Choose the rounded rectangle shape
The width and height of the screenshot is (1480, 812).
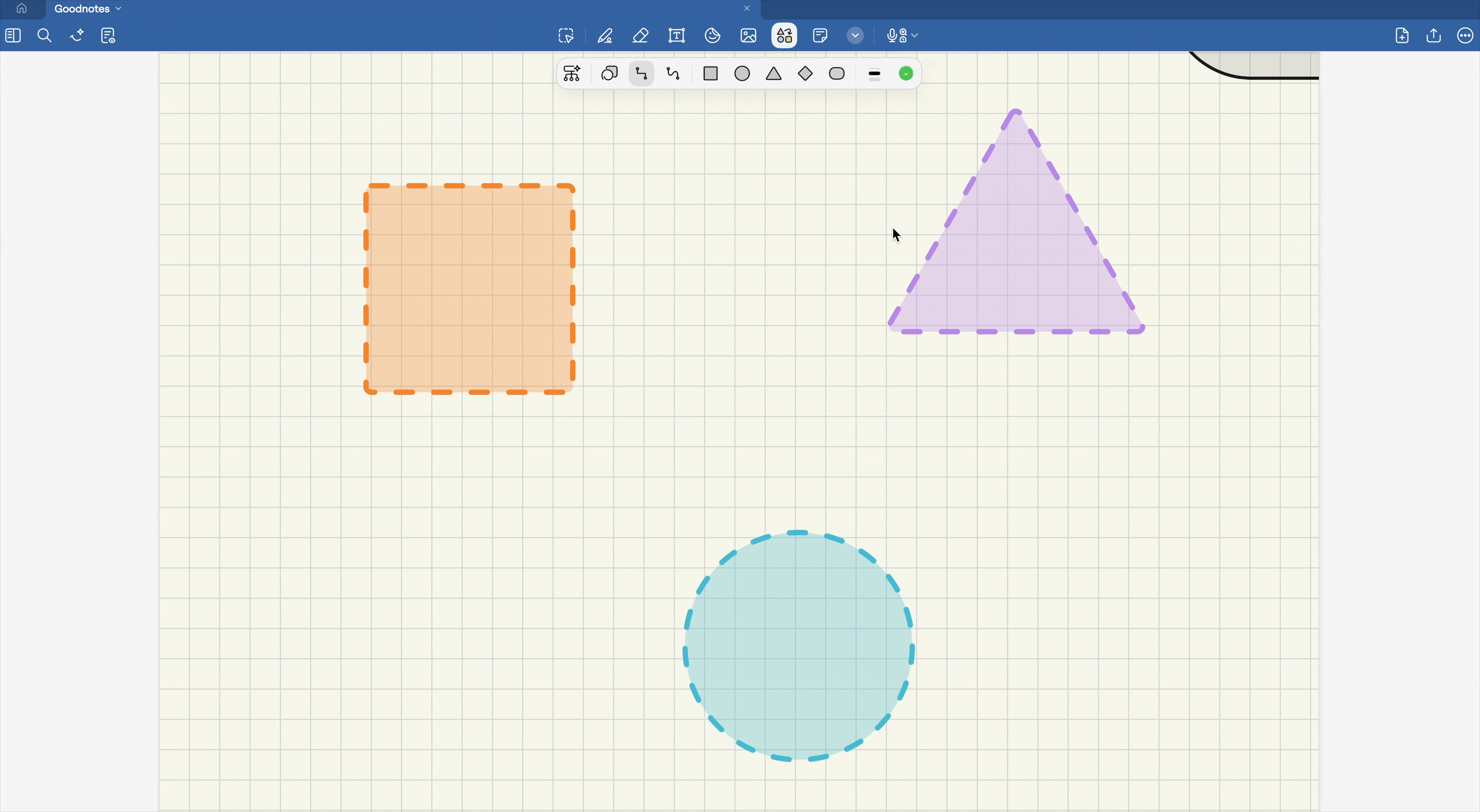837,74
